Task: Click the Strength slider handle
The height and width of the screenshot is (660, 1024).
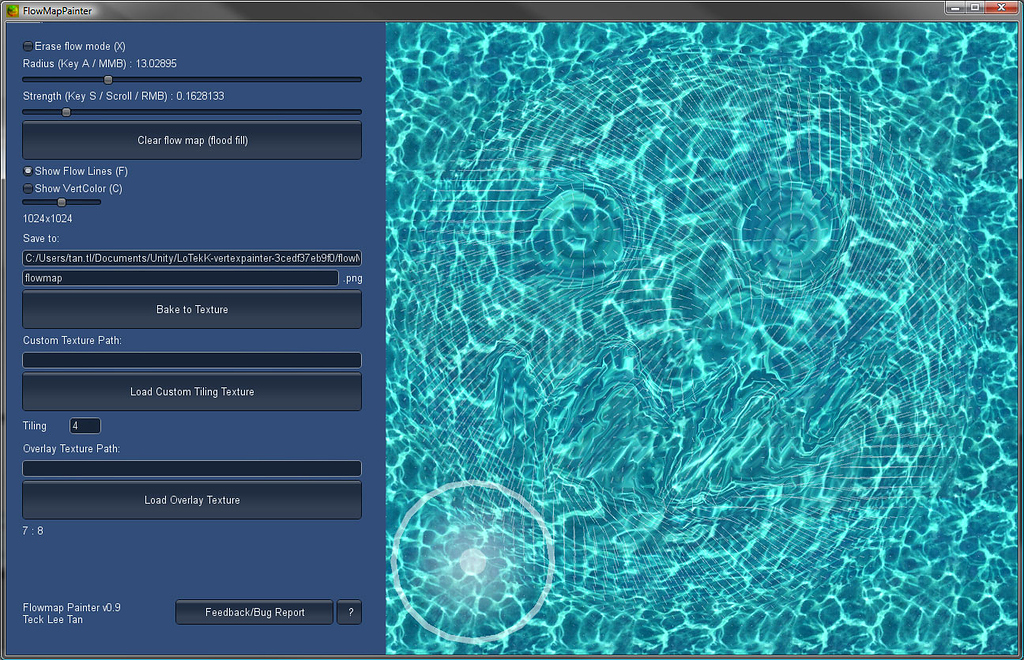Action: (66, 112)
